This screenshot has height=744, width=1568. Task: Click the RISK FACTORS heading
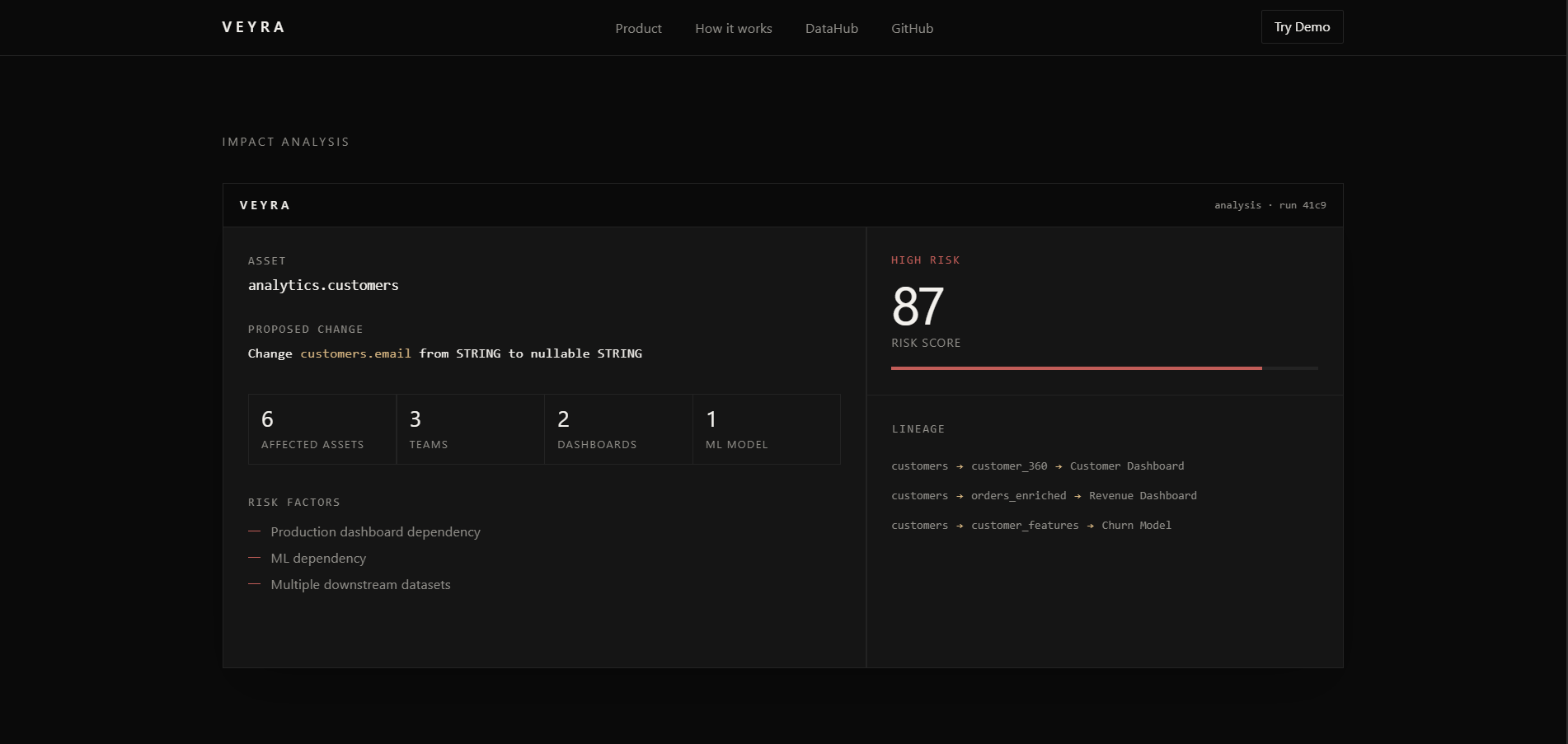(294, 503)
